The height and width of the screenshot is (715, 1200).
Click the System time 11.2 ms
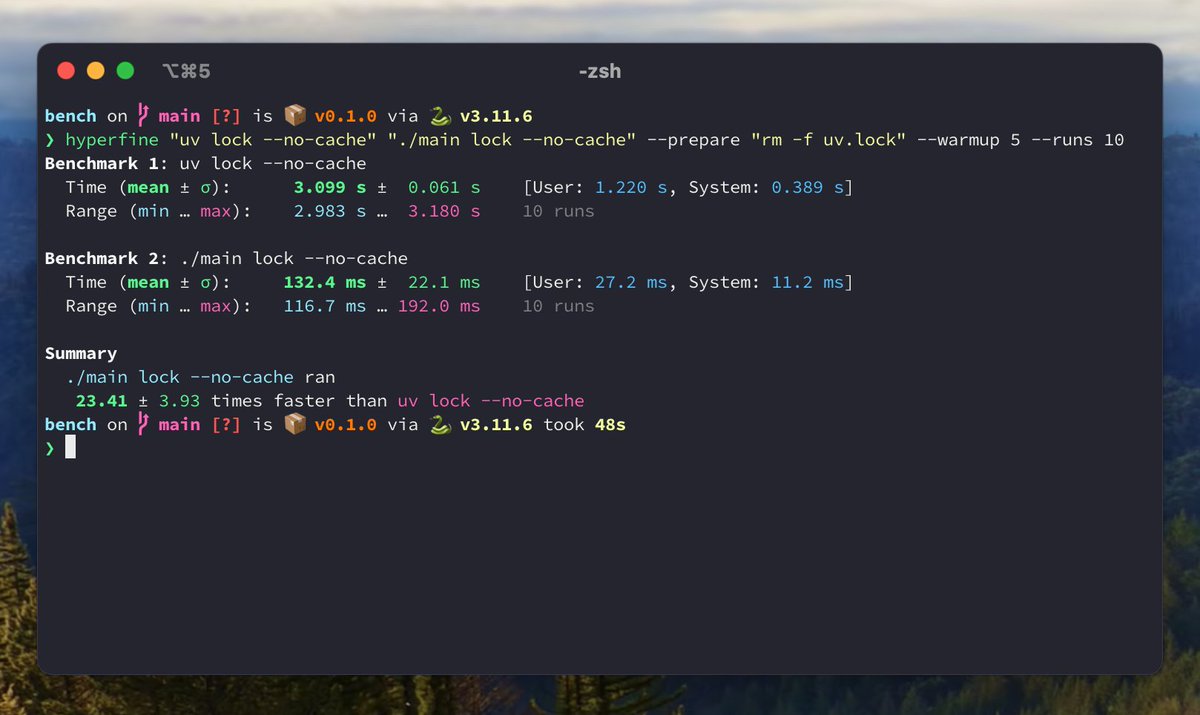click(x=807, y=282)
